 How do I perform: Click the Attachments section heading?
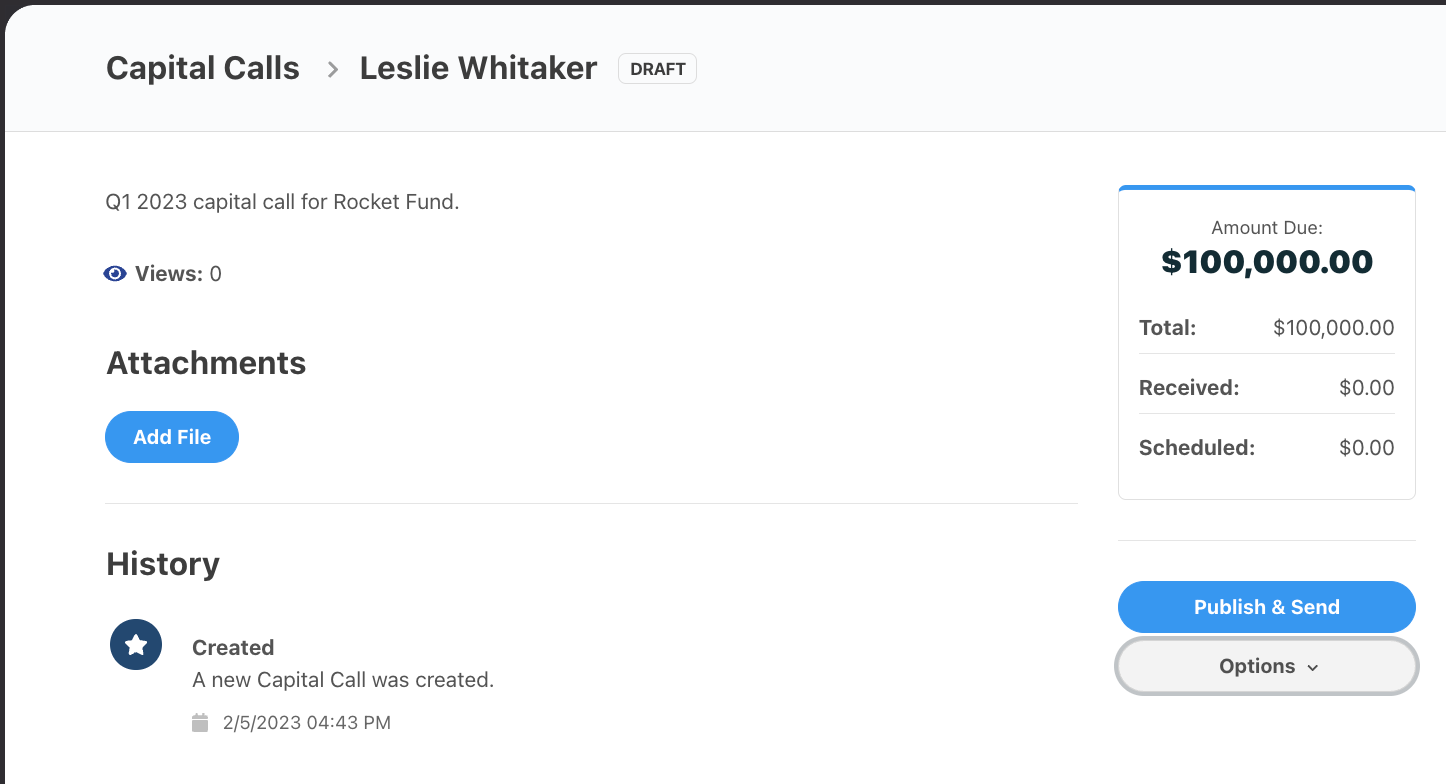click(206, 363)
